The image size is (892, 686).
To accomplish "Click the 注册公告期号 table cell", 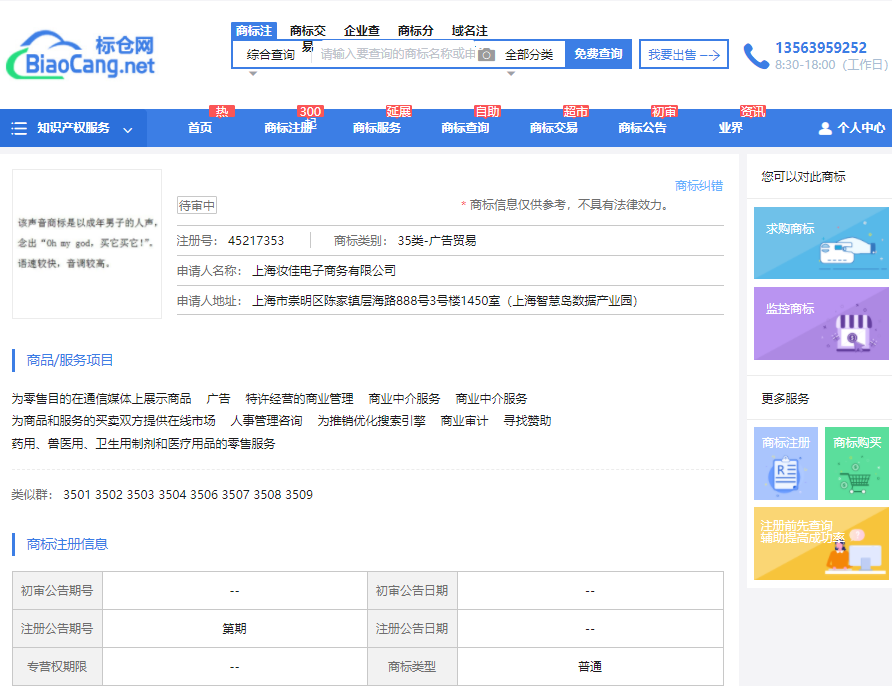I will pyautogui.click(x=57, y=629).
